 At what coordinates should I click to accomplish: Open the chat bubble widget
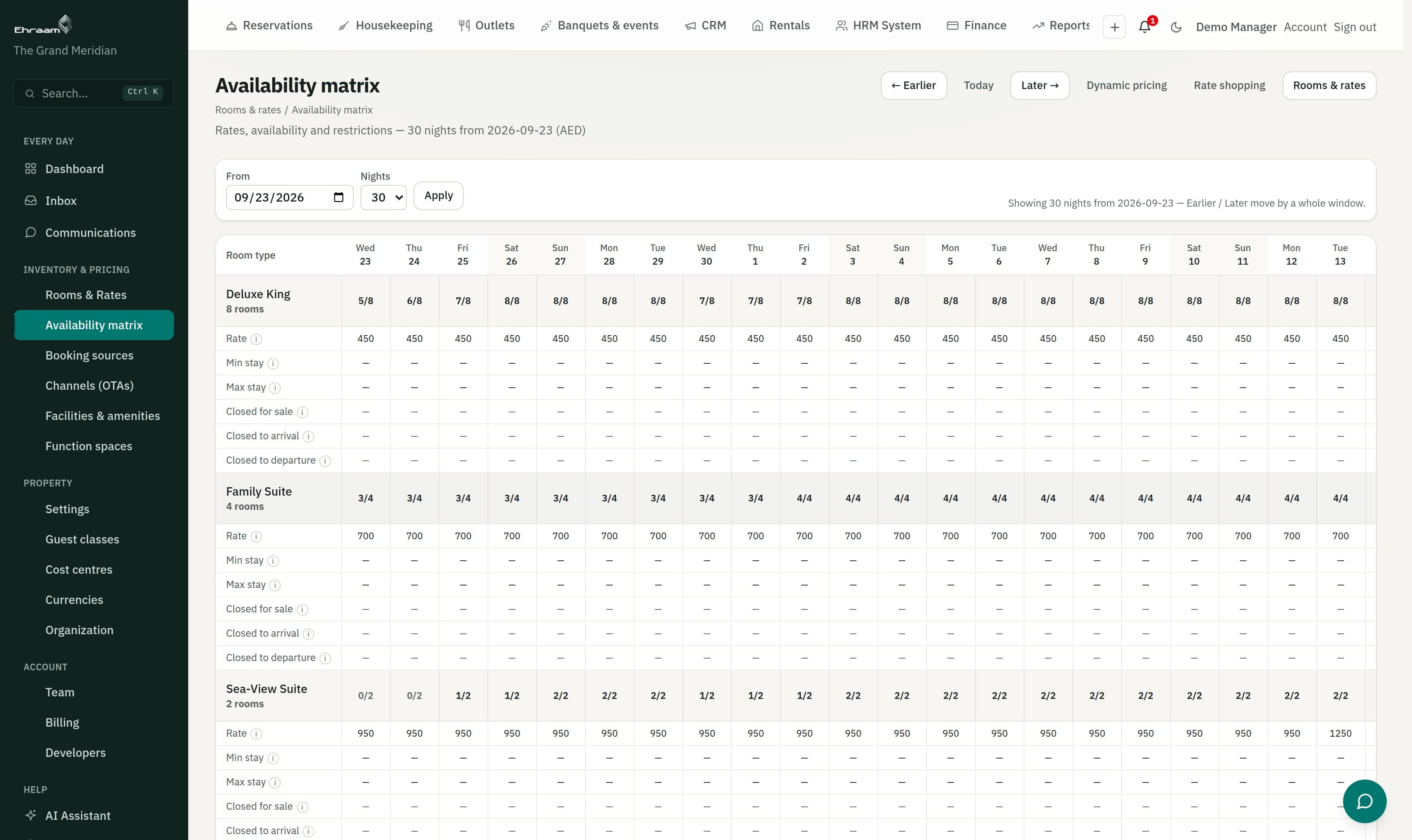click(x=1365, y=801)
